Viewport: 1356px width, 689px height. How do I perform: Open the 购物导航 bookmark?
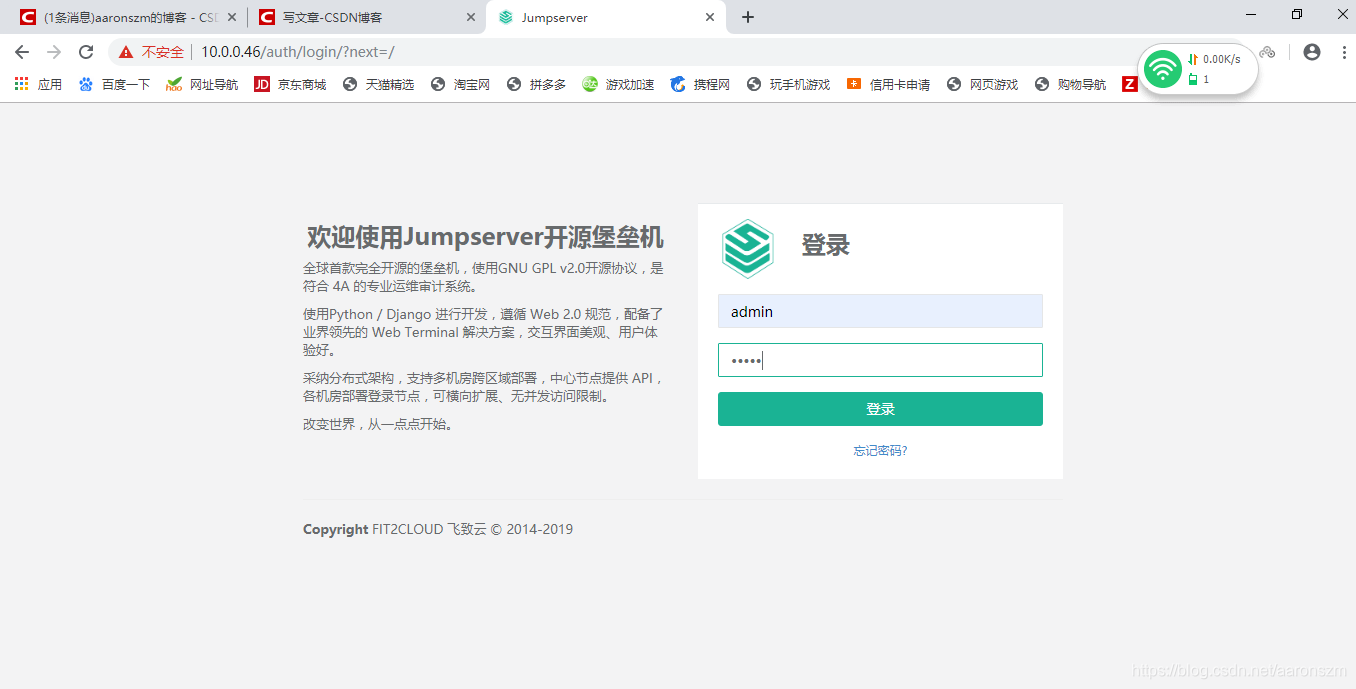1070,85
